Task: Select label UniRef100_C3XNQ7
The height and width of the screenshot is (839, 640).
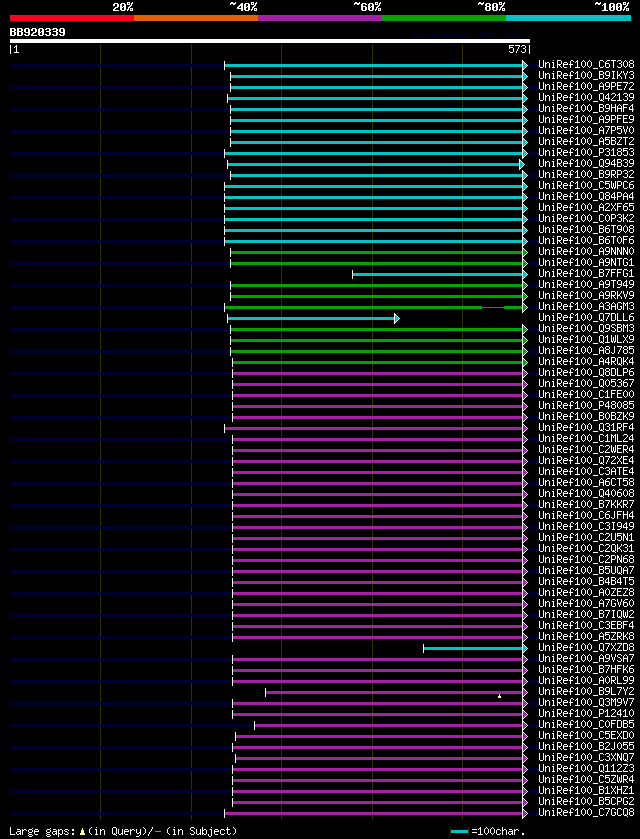Action: (x=586, y=757)
